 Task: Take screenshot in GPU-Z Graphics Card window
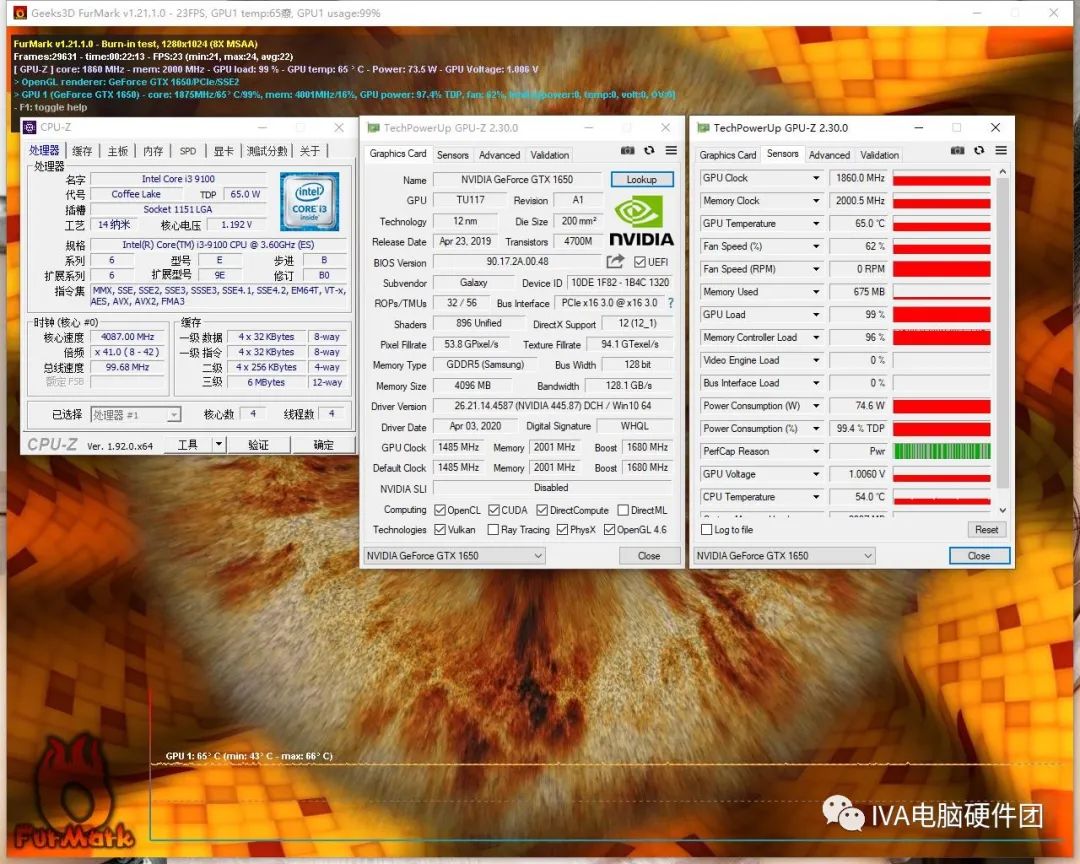627,150
